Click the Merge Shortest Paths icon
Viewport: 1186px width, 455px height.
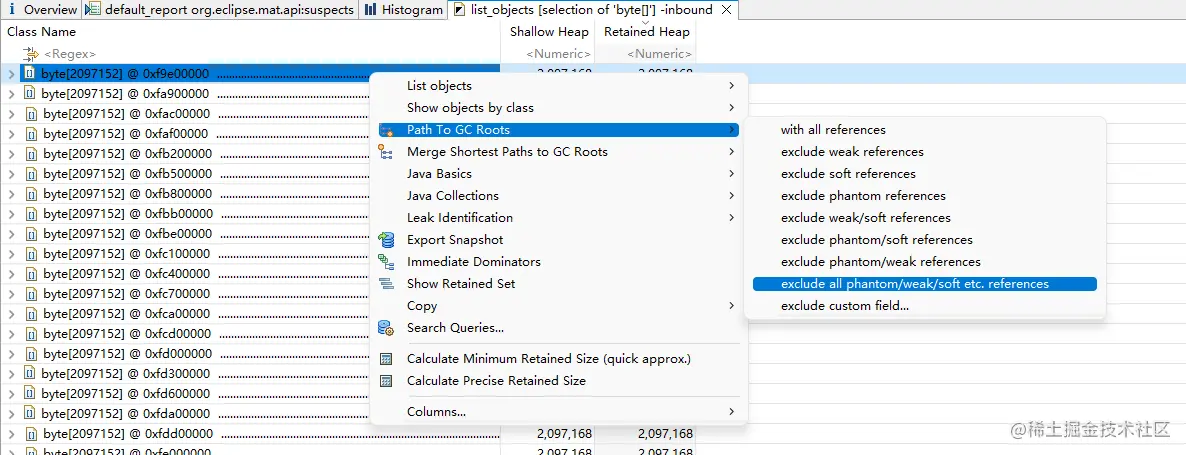pyautogui.click(x=386, y=152)
